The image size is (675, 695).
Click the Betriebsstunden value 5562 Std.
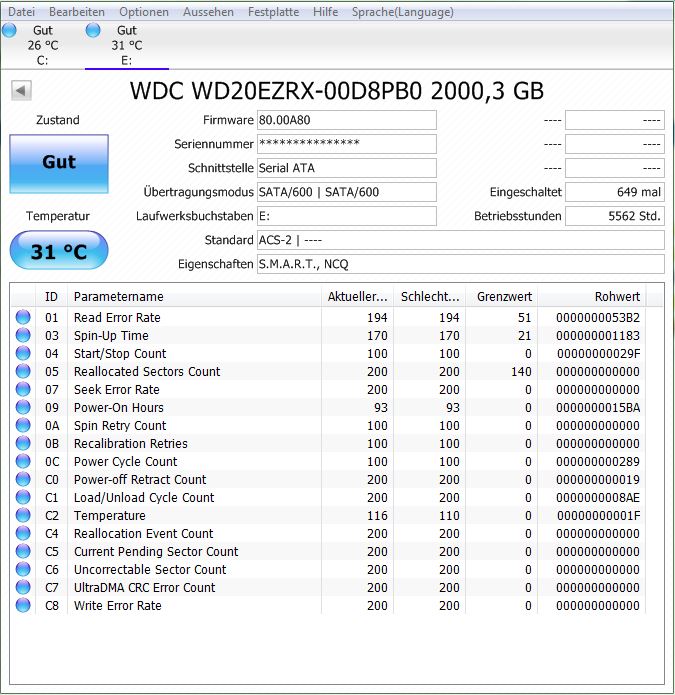click(x=615, y=216)
